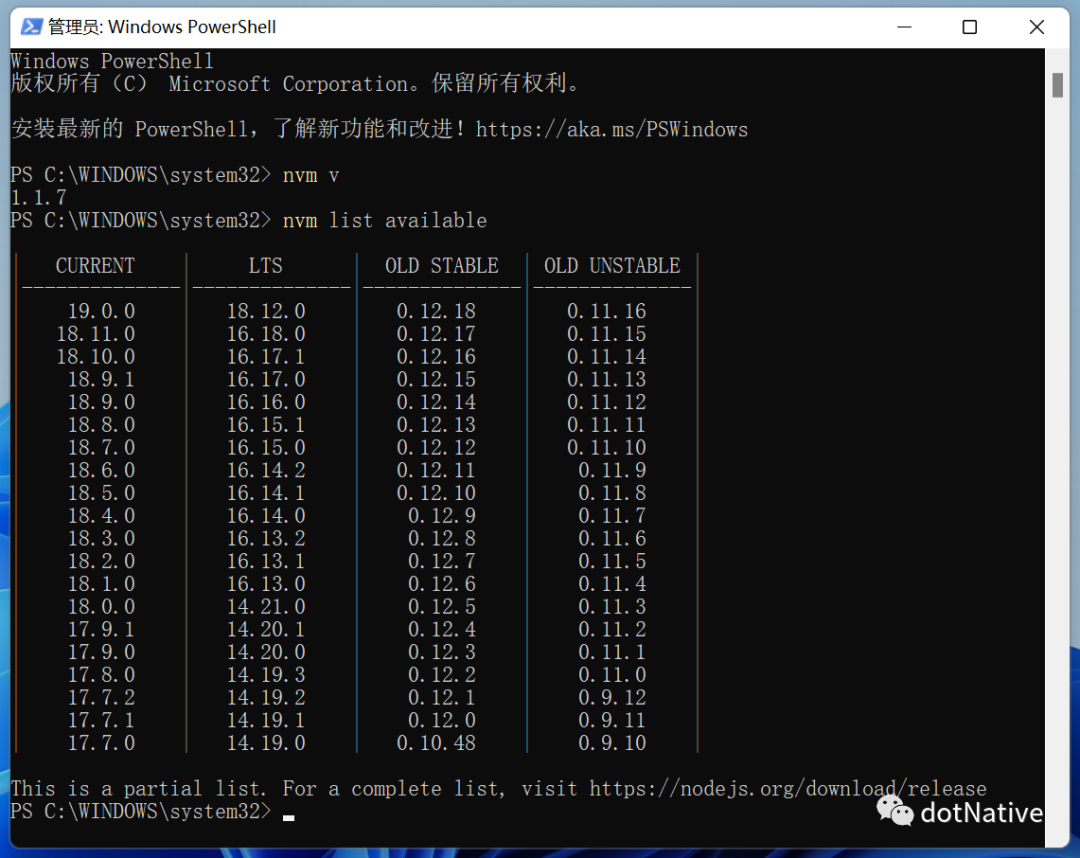
Task: Click version 19.0.0 in the CURRENT column
Action: pos(101,311)
